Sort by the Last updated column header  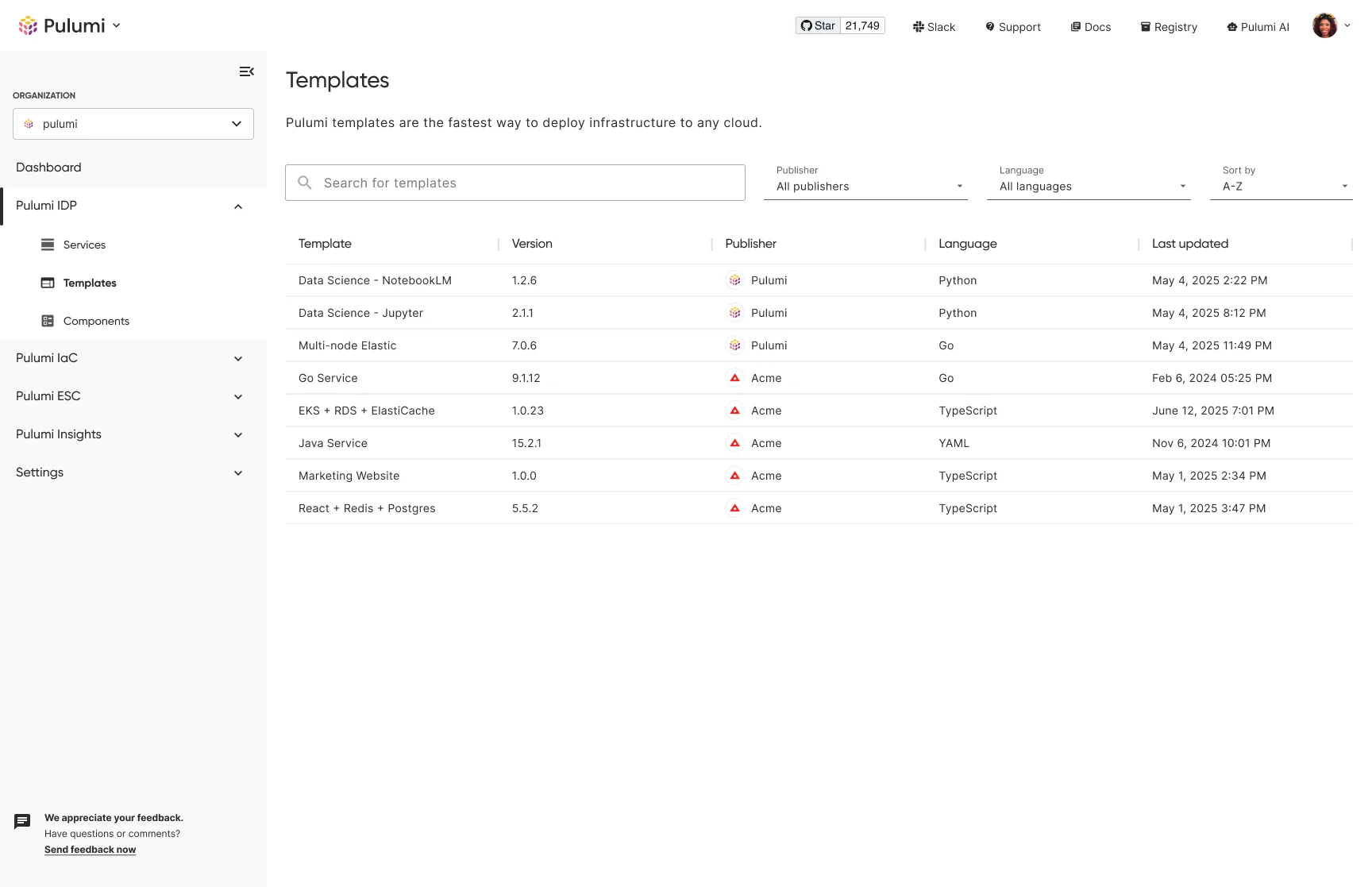1190,244
